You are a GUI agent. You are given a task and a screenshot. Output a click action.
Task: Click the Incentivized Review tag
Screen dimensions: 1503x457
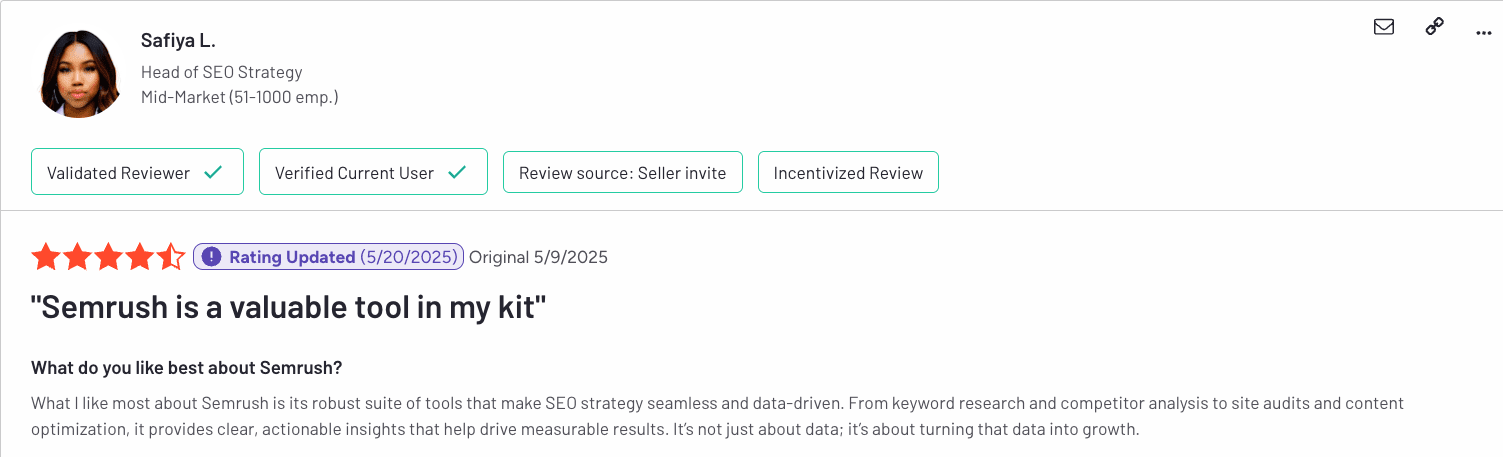pos(848,172)
